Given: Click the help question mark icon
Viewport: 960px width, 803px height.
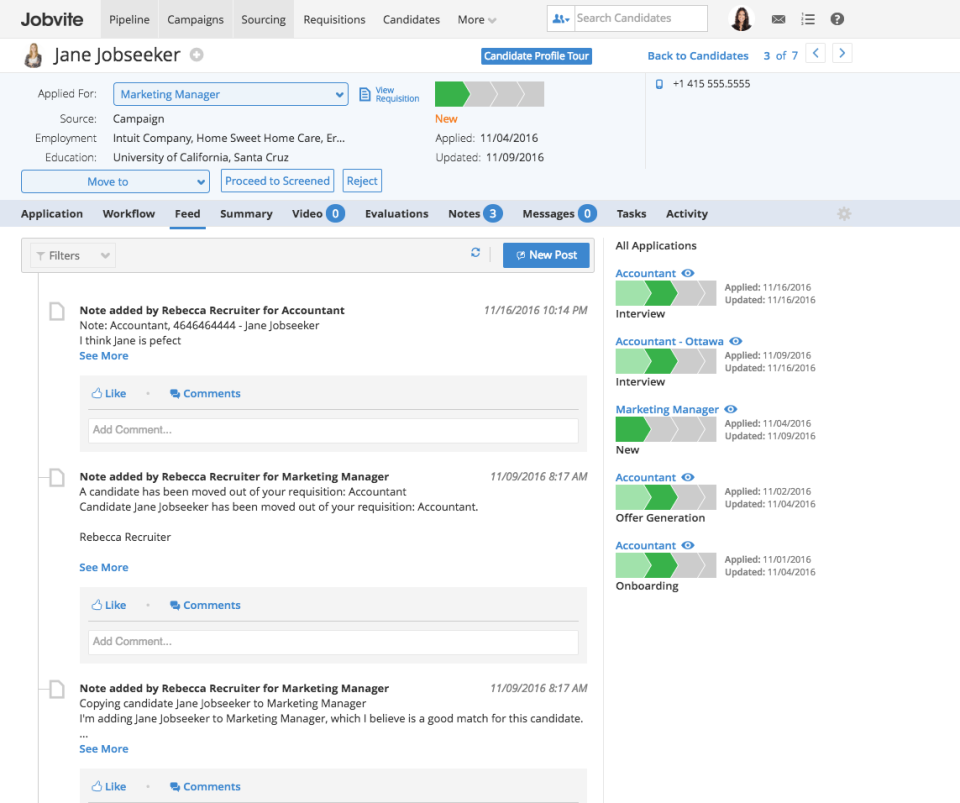Looking at the screenshot, I should (837, 18).
